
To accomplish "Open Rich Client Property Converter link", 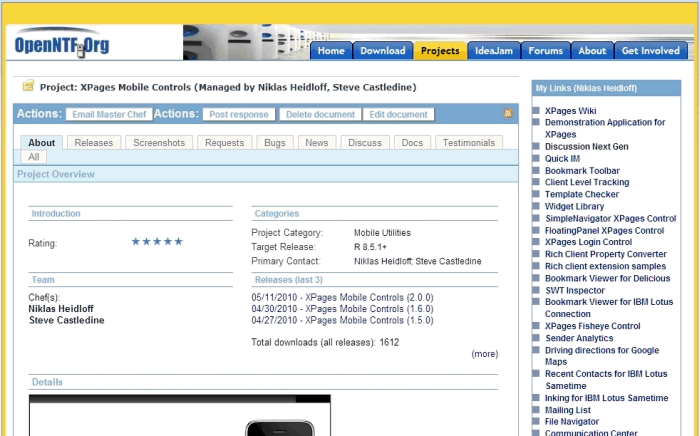I will (x=605, y=254).
